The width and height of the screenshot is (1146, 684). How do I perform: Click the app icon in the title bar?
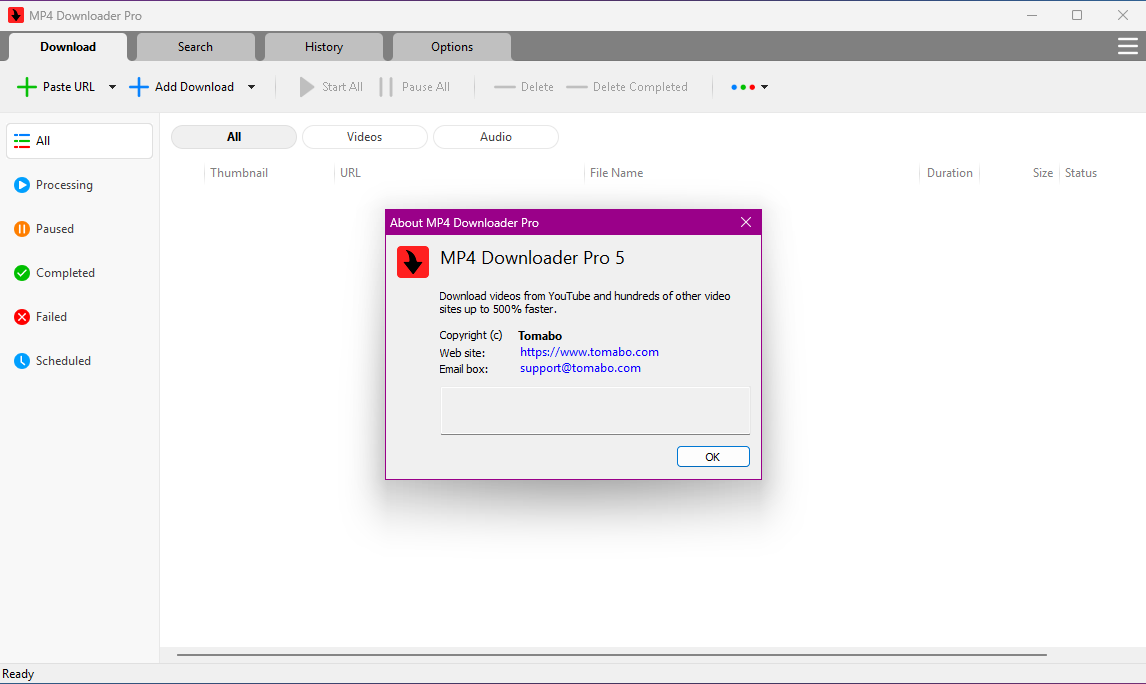[15, 15]
